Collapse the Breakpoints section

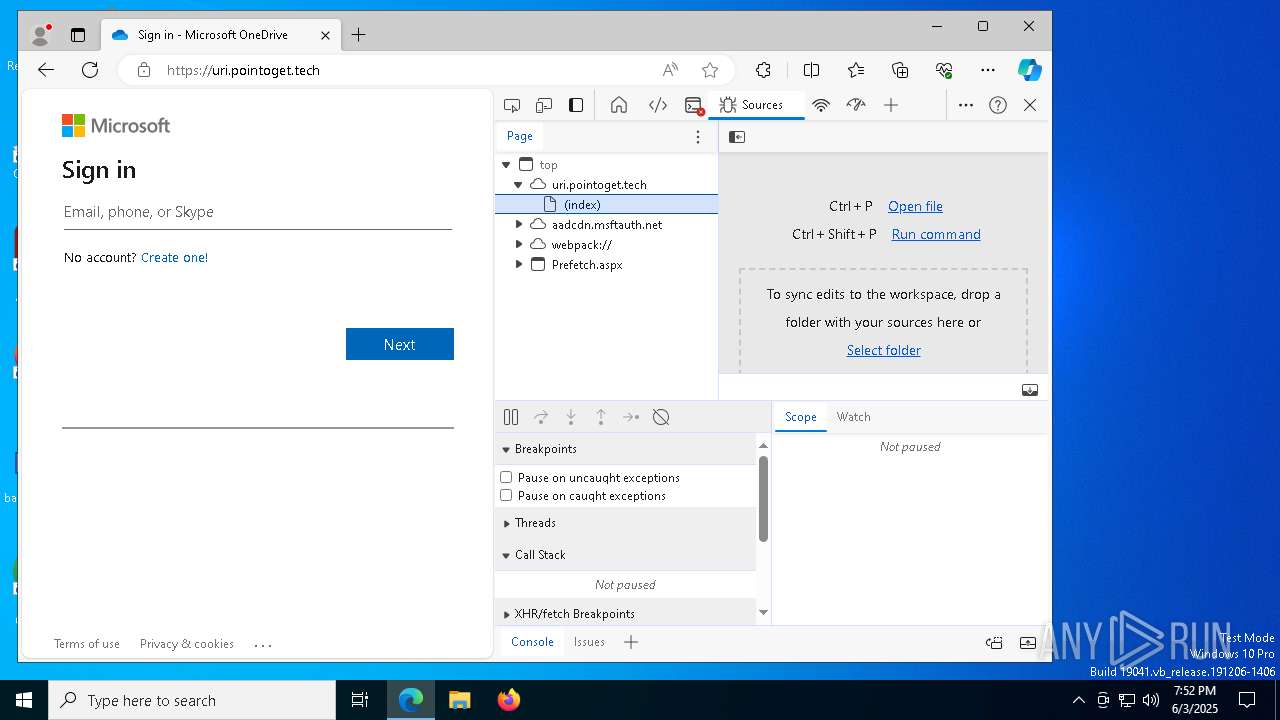click(506, 449)
